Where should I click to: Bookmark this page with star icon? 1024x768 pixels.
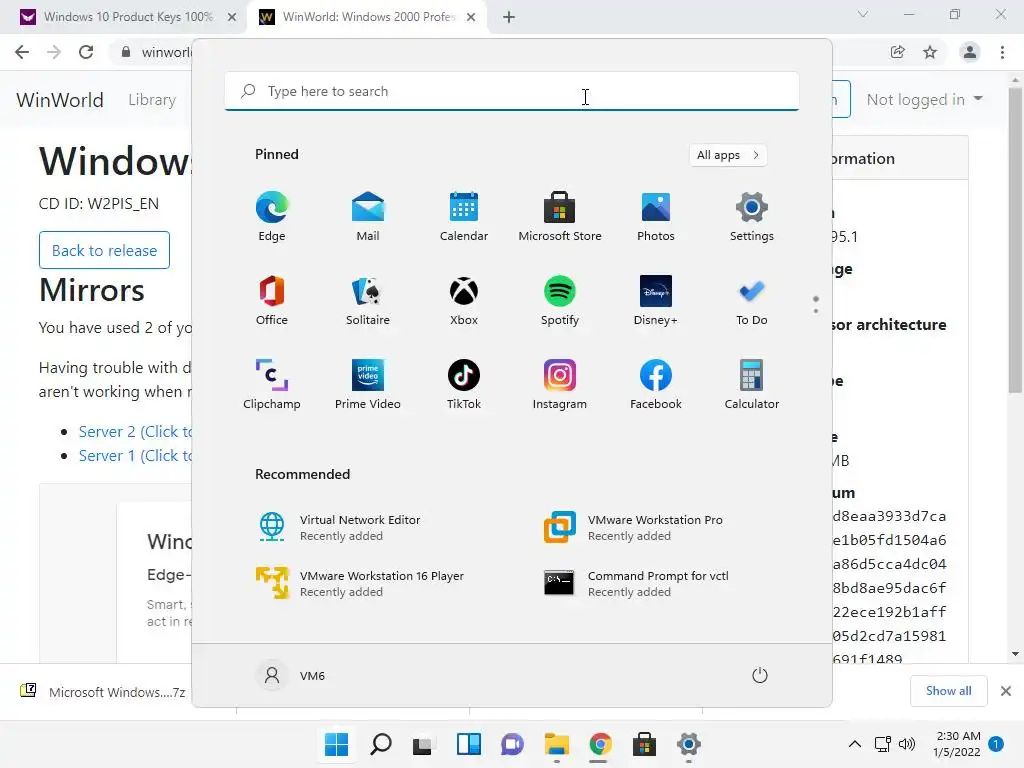click(x=930, y=52)
